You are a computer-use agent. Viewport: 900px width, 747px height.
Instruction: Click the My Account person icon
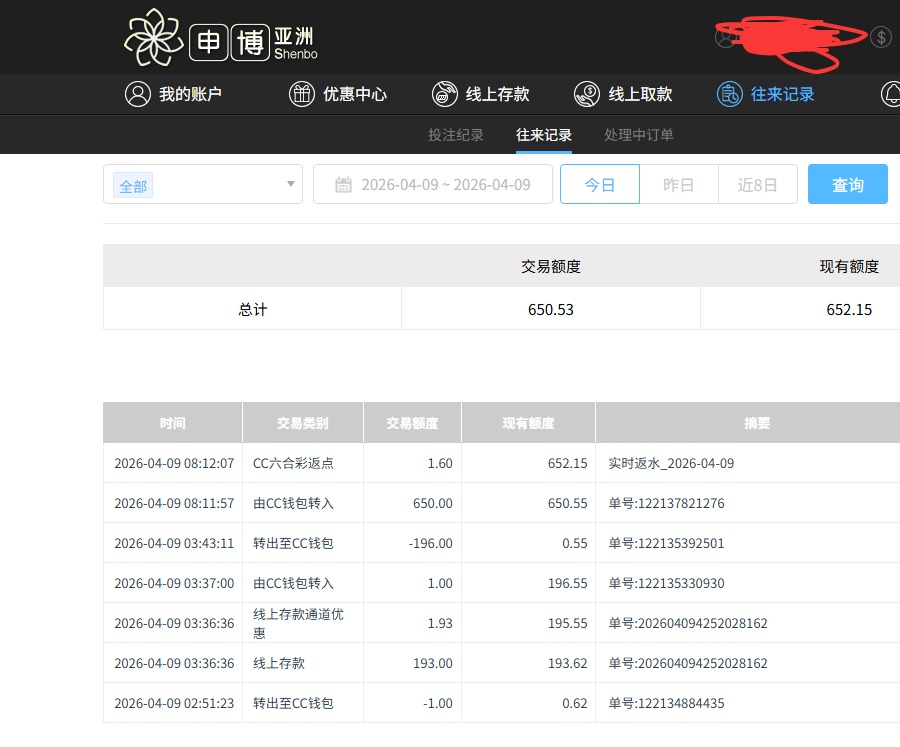pyautogui.click(x=137, y=94)
